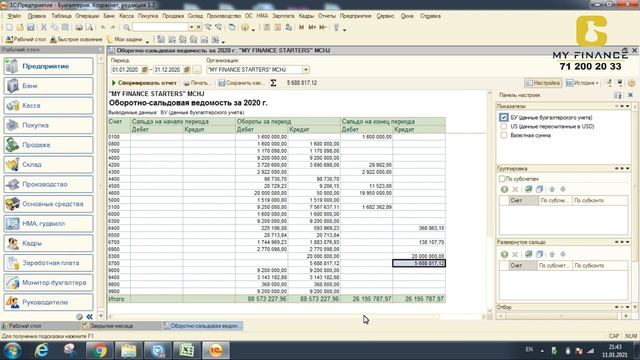This screenshot has width=640, height=360.
Task: Open the Производство section
Action: (49, 184)
